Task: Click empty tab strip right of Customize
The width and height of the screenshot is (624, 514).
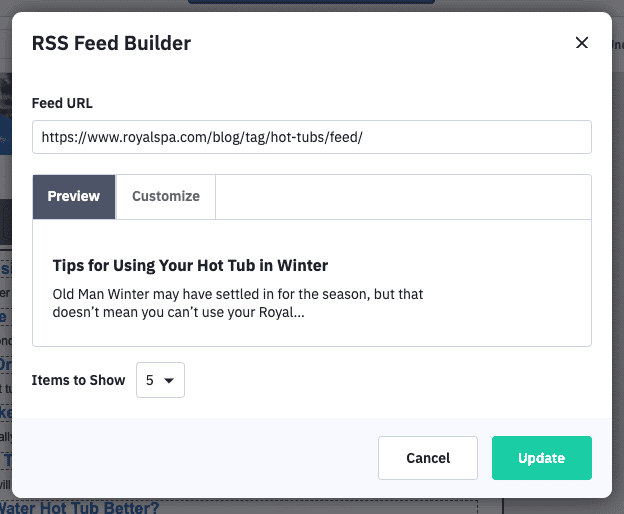Action: 400,196
